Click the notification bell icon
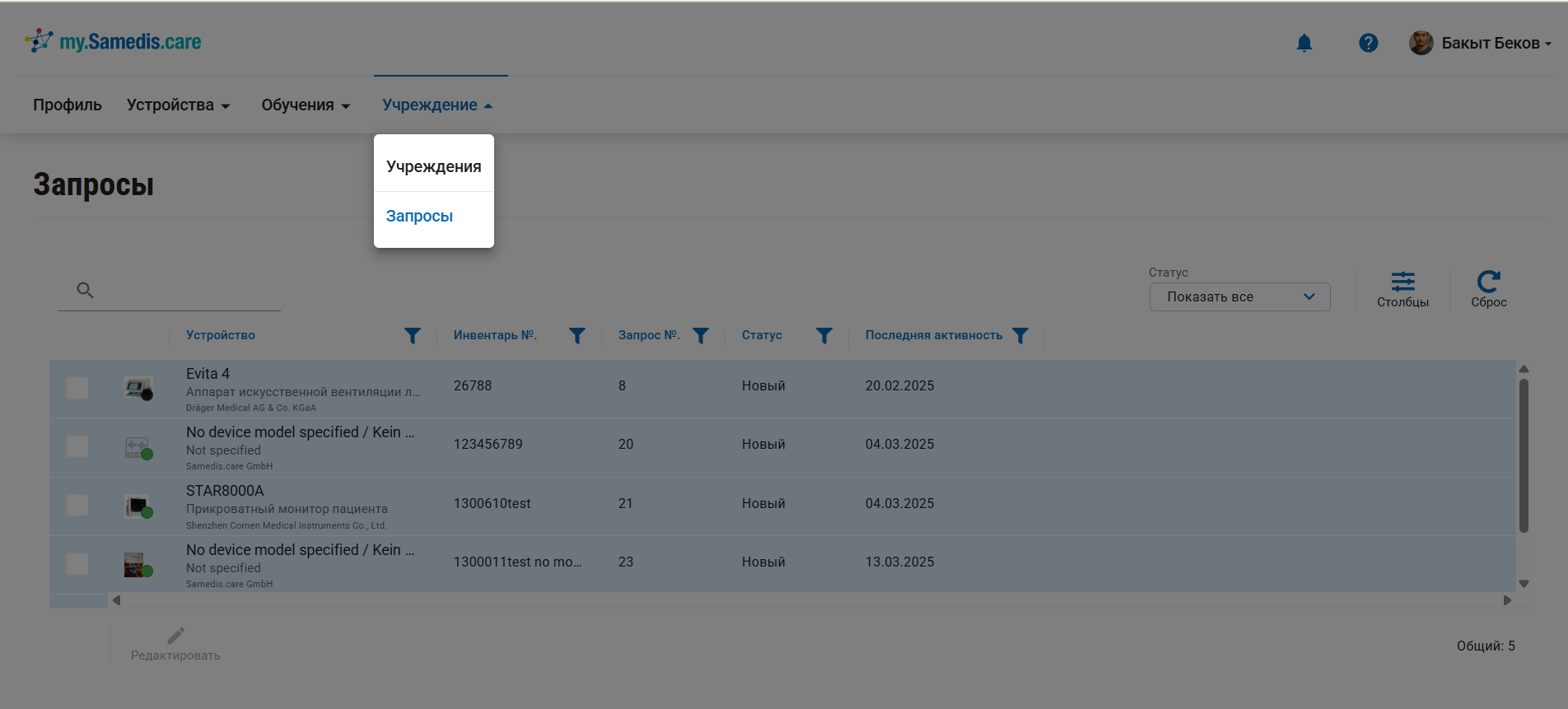 point(1304,43)
